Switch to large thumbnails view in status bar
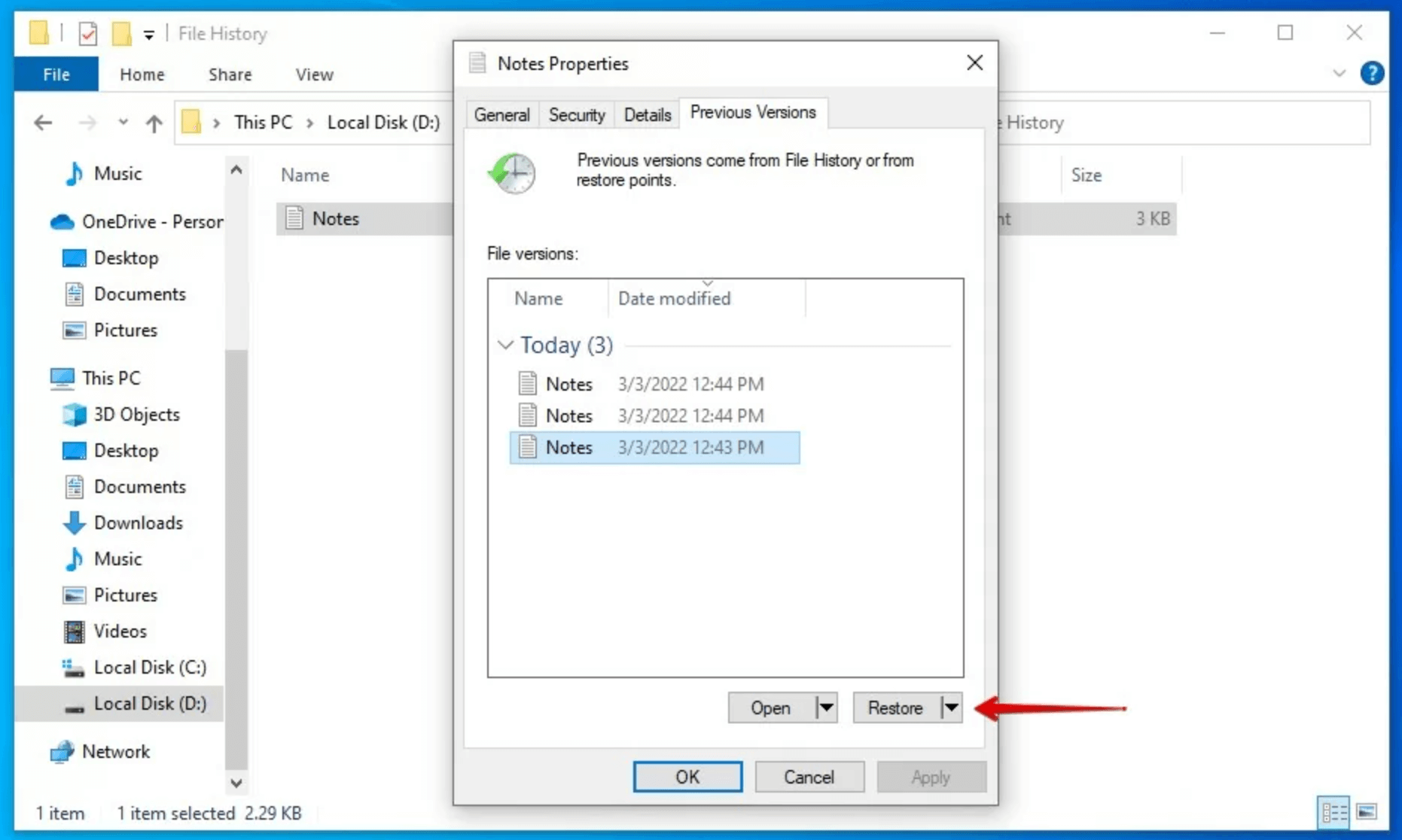This screenshot has height=840, width=1402. 1367,813
